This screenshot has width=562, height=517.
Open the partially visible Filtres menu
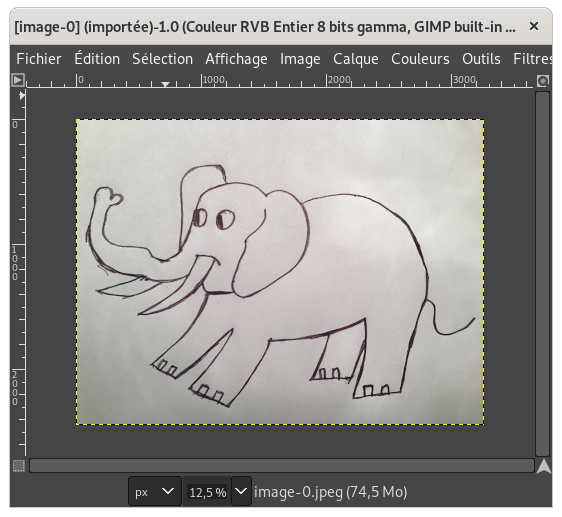coord(532,59)
